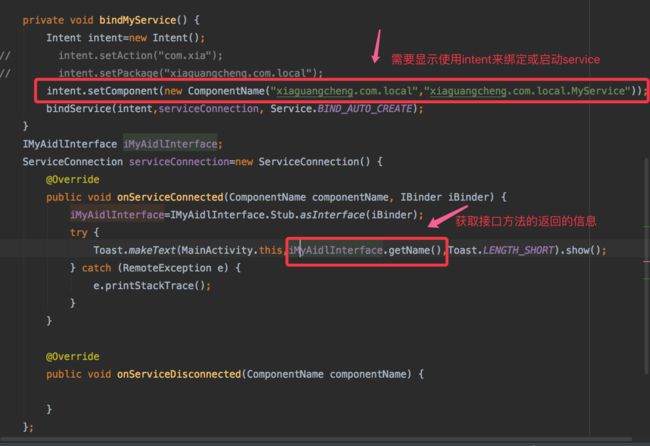This screenshot has height=446, width=650.
Task: Click the e.printStackTrace() statement
Action: (152, 286)
